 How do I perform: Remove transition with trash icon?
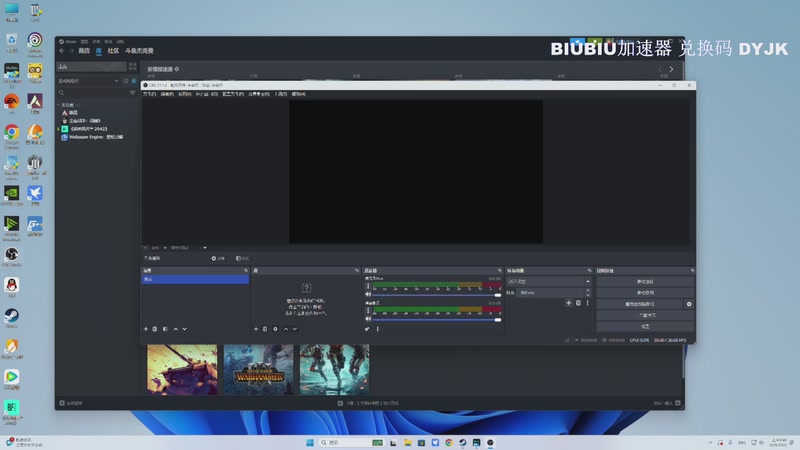tap(578, 303)
